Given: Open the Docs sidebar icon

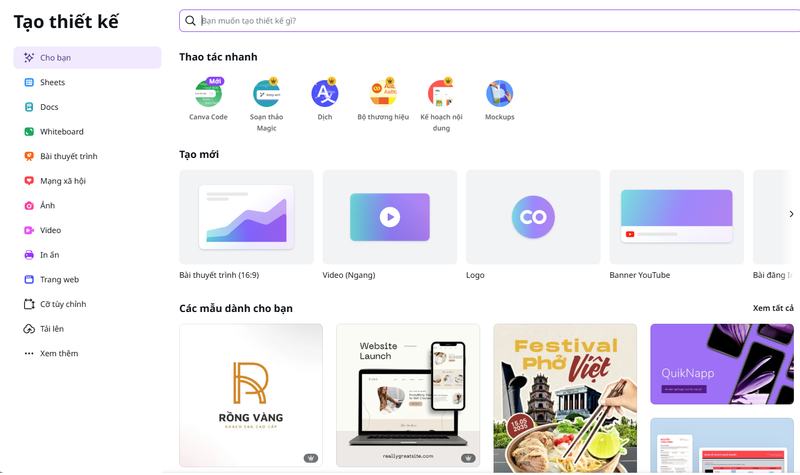Looking at the screenshot, I should pyautogui.click(x=29, y=107).
